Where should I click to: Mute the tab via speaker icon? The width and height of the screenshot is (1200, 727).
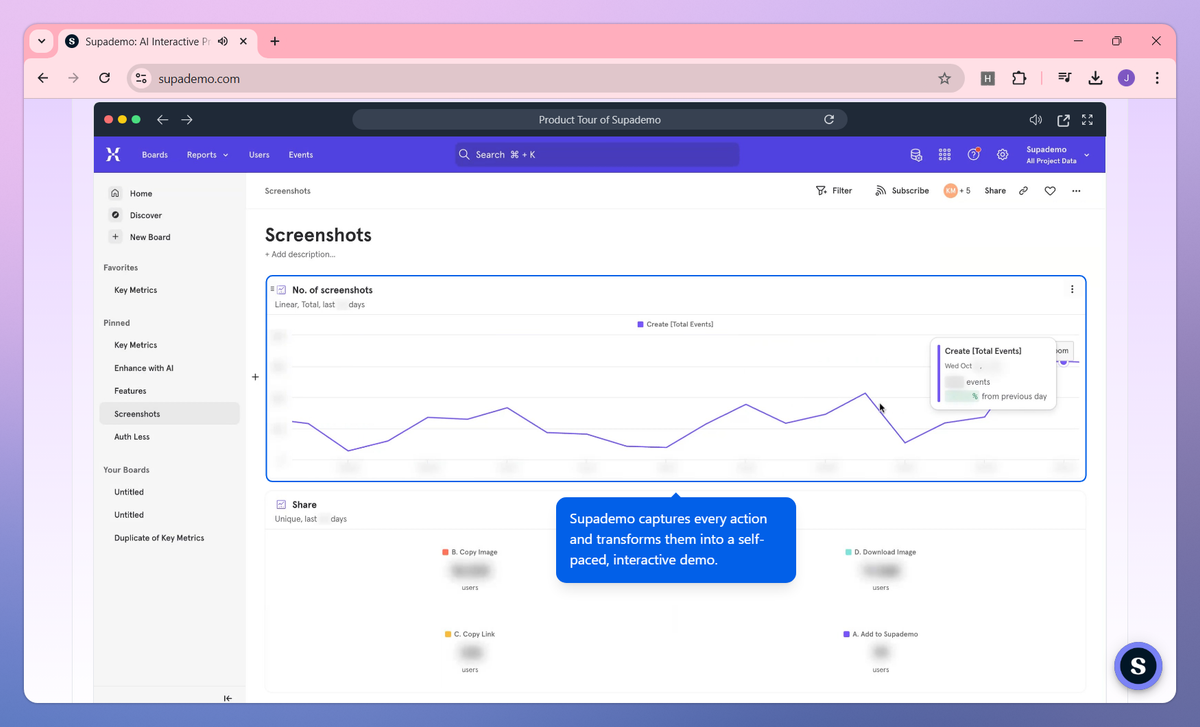tap(222, 42)
